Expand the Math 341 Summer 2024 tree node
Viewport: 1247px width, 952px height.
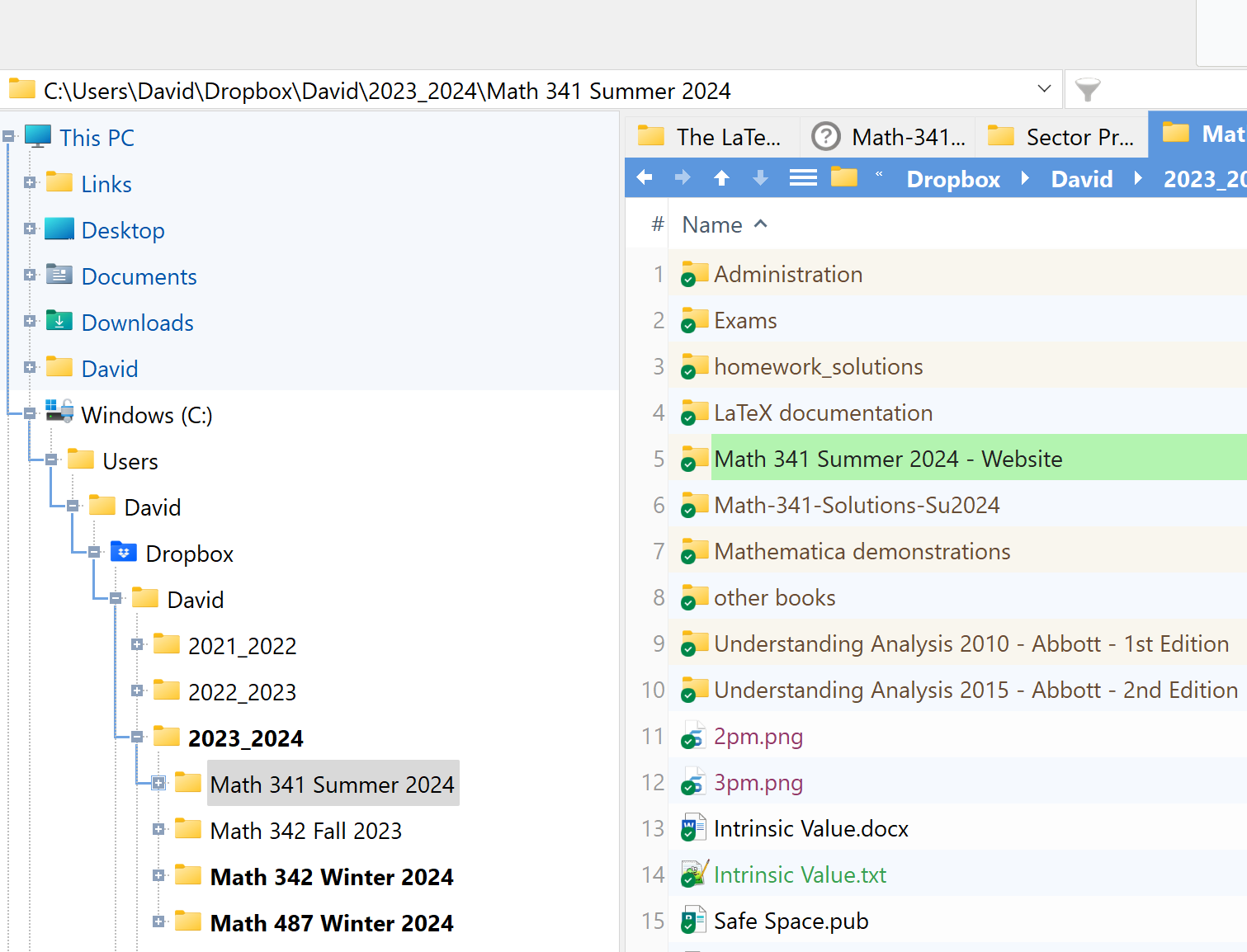point(158,784)
